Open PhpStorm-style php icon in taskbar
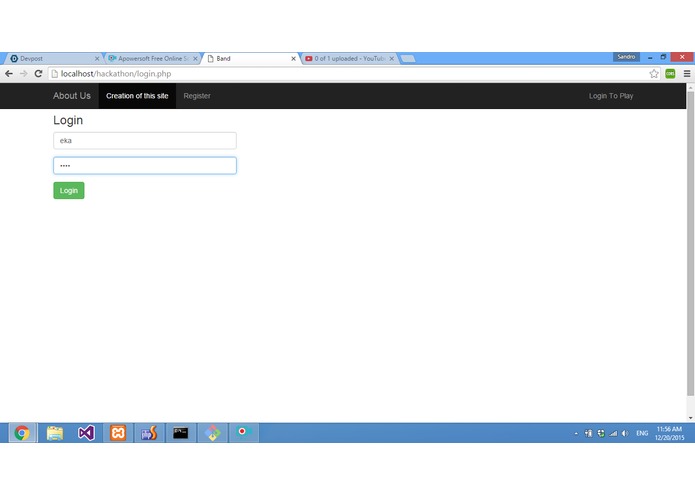The height and width of the screenshot is (494, 695). tap(149, 433)
